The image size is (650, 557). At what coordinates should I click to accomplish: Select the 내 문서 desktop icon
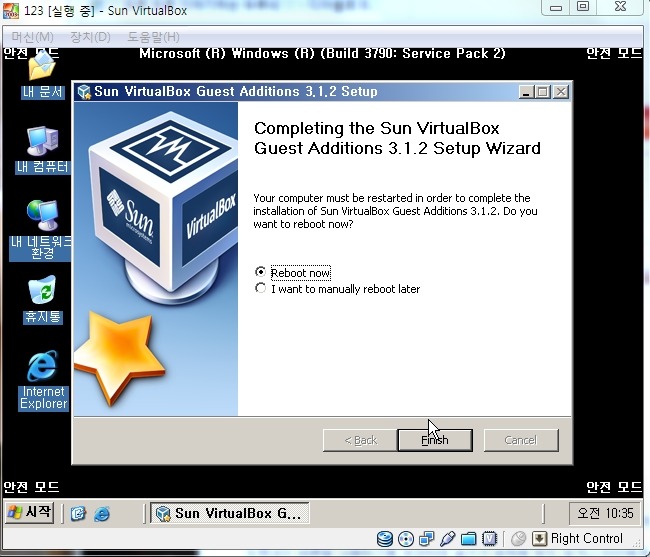point(42,77)
